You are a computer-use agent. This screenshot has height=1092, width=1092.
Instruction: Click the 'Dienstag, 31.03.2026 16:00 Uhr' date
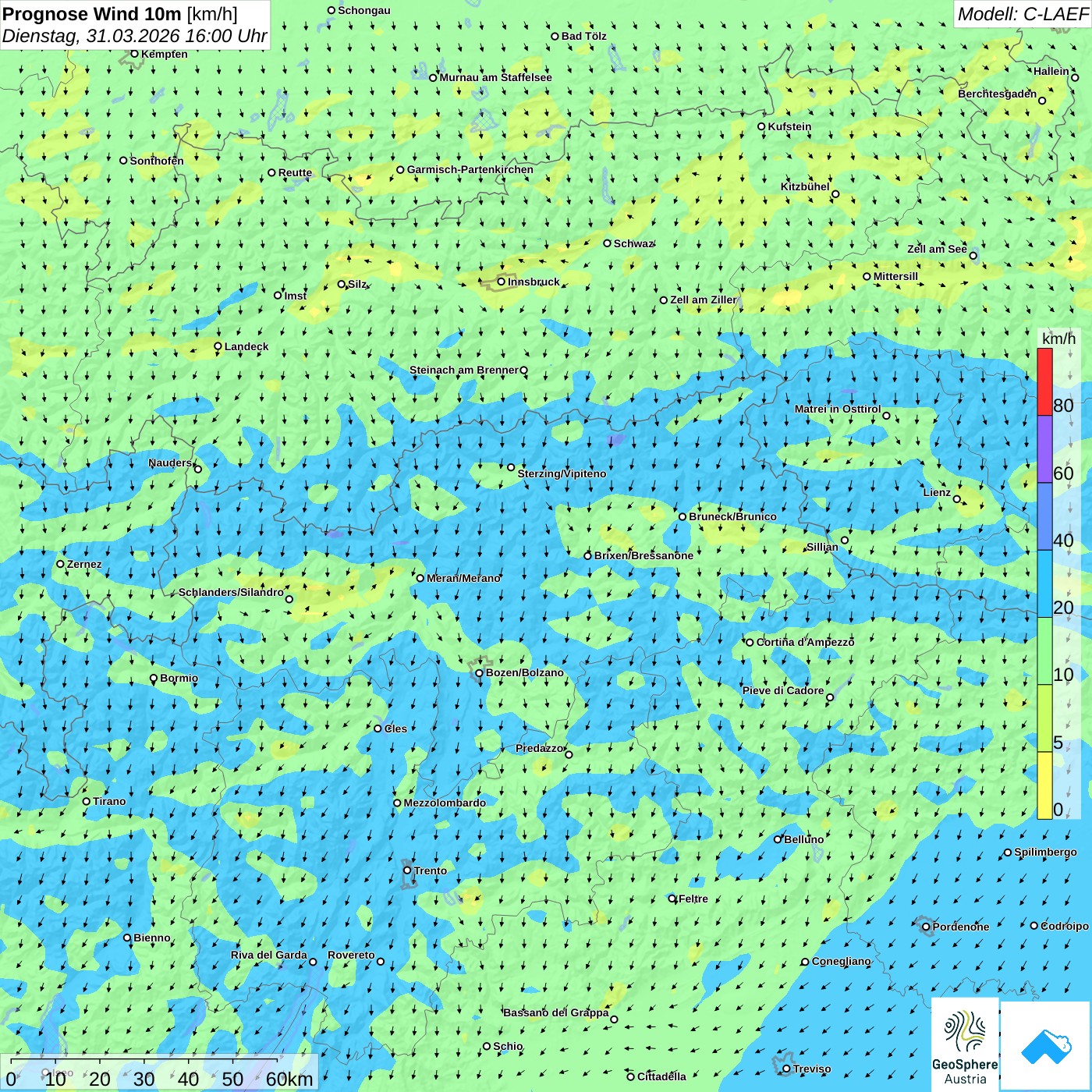click(x=134, y=37)
